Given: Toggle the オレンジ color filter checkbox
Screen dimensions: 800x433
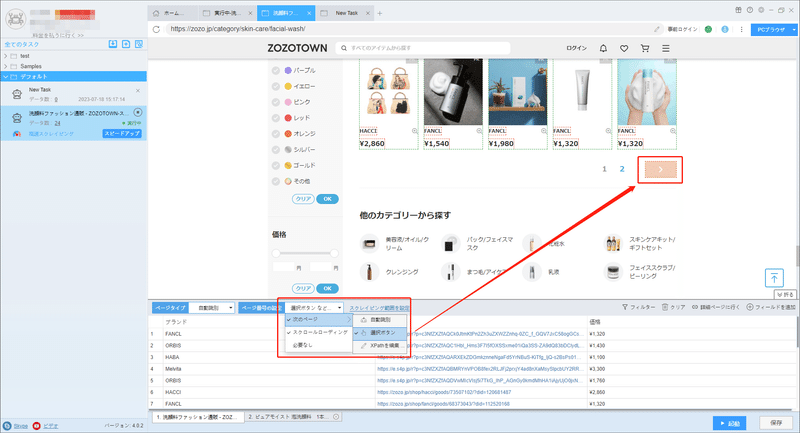Looking at the screenshot, I should click(x=276, y=134).
